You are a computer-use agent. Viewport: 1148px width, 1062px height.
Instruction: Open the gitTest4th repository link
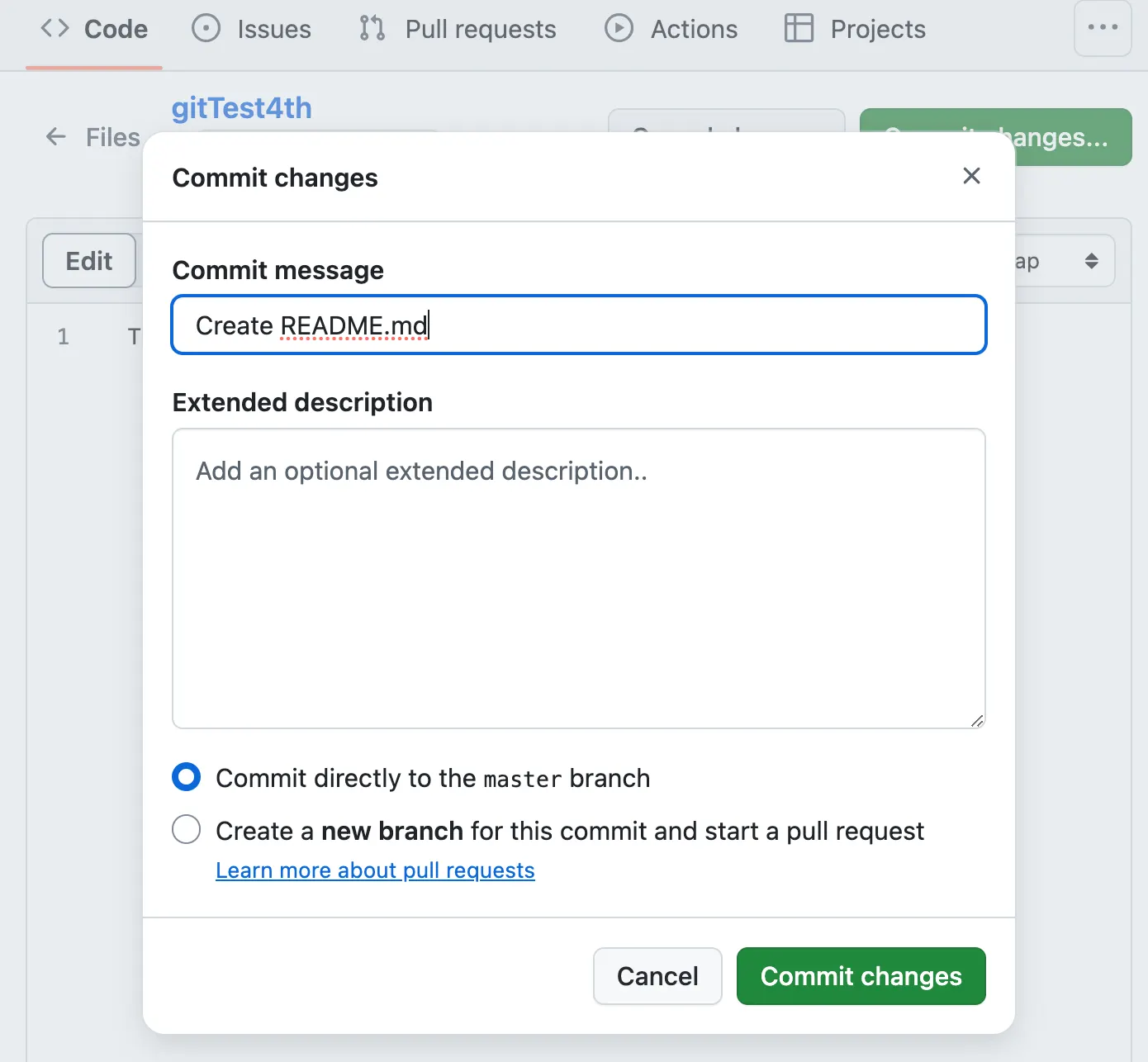coord(241,108)
